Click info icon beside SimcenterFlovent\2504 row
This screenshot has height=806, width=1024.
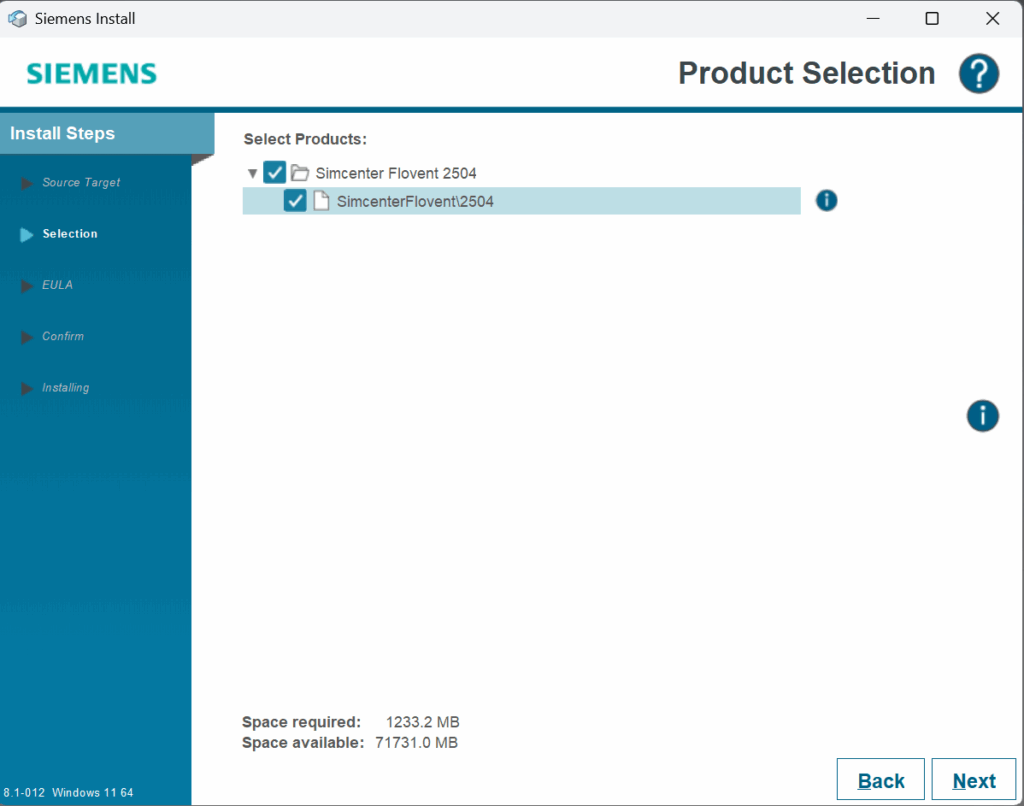tap(826, 201)
